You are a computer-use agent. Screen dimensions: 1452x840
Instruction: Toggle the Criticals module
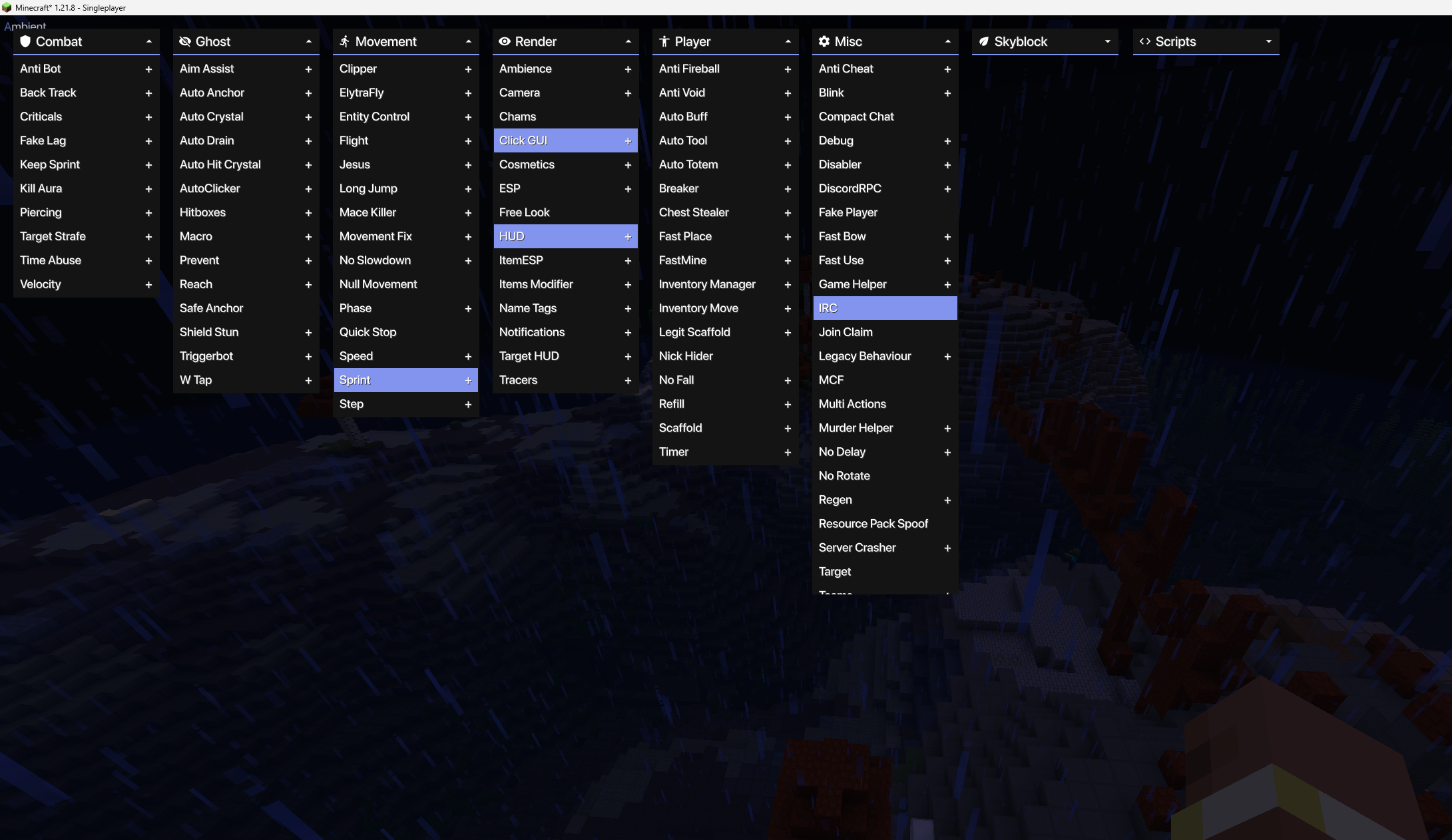[87, 116]
